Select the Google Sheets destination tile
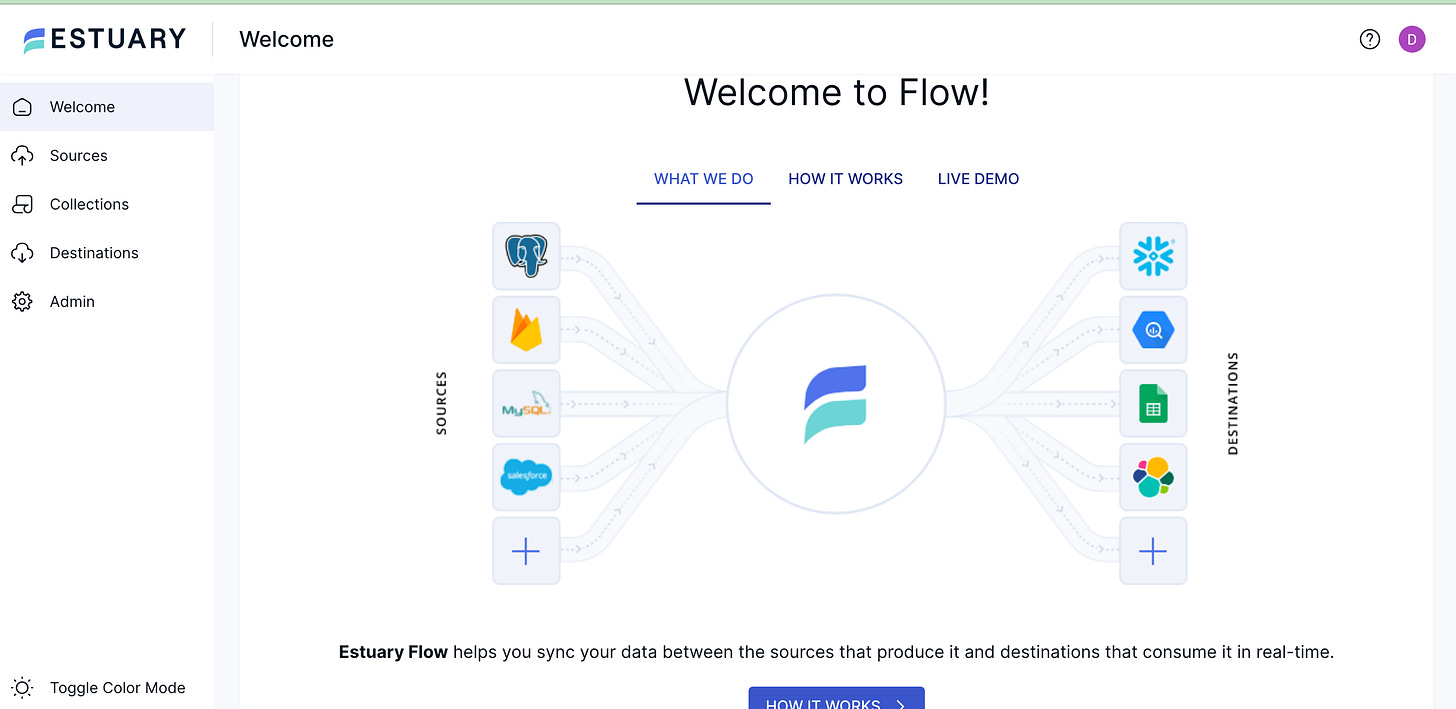Viewport: 1456px width, 709px height. (x=1153, y=404)
